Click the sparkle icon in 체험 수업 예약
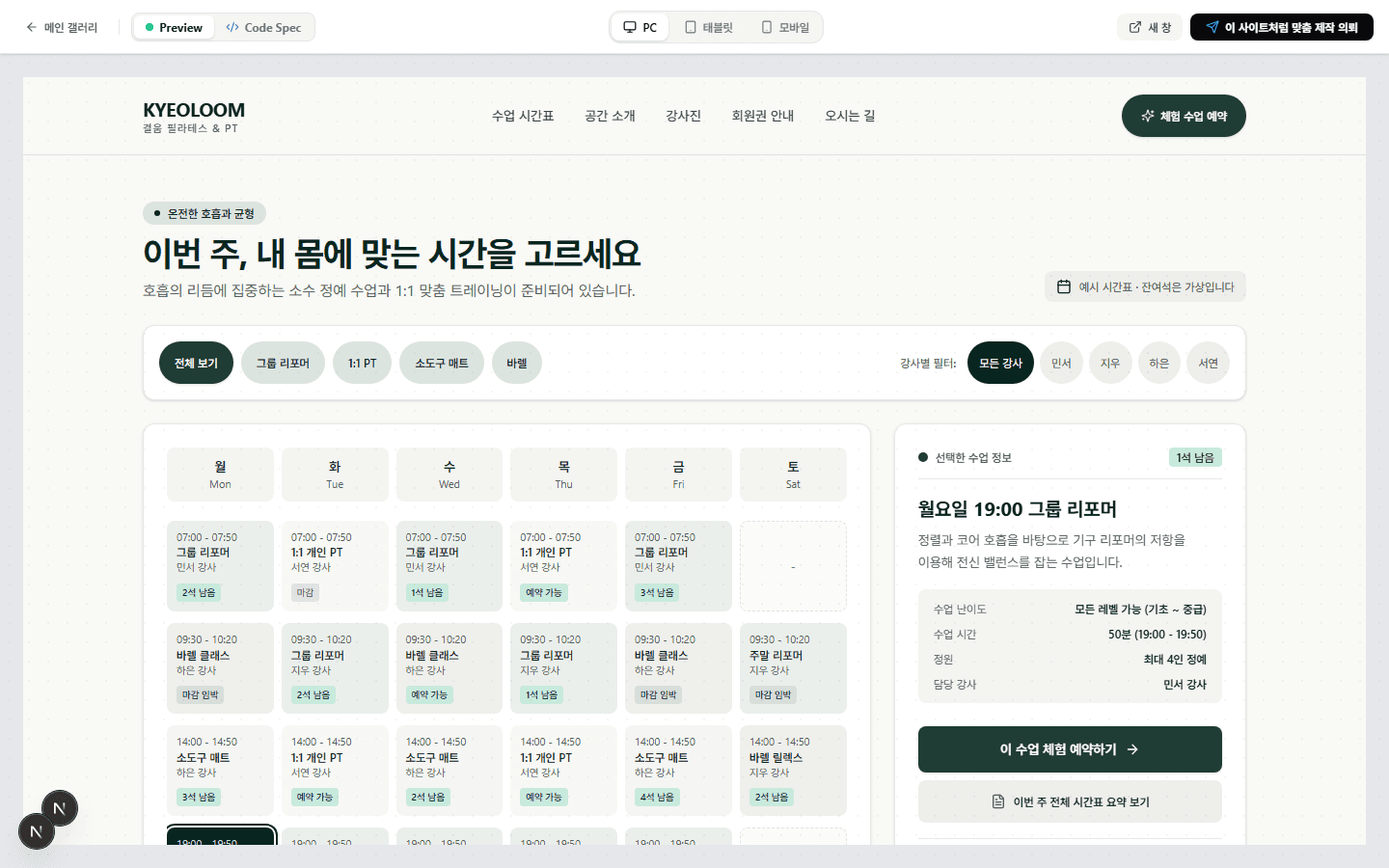The image size is (1389, 868). 1148,116
